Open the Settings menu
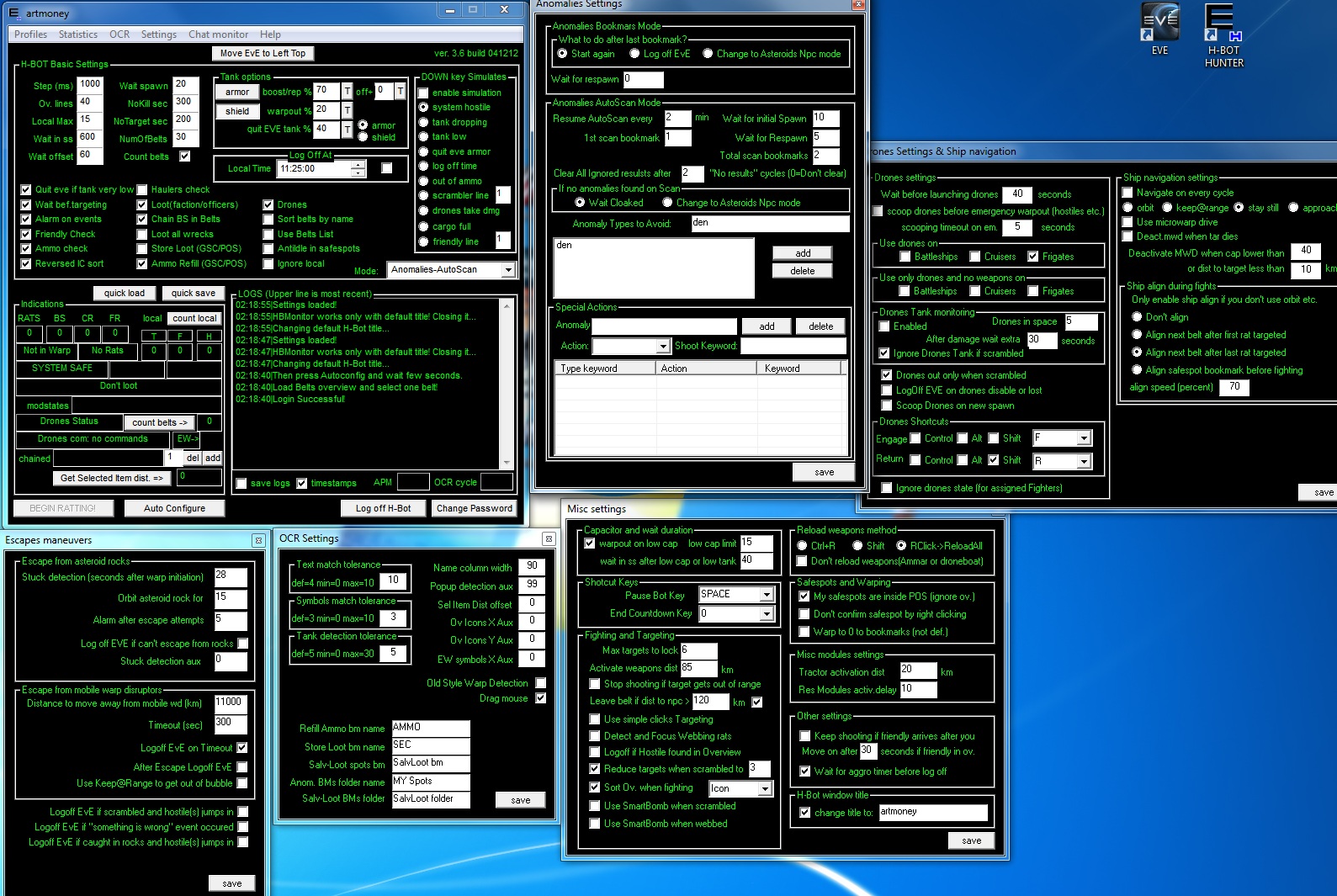Screen dimensions: 1337x896 [159, 34]
